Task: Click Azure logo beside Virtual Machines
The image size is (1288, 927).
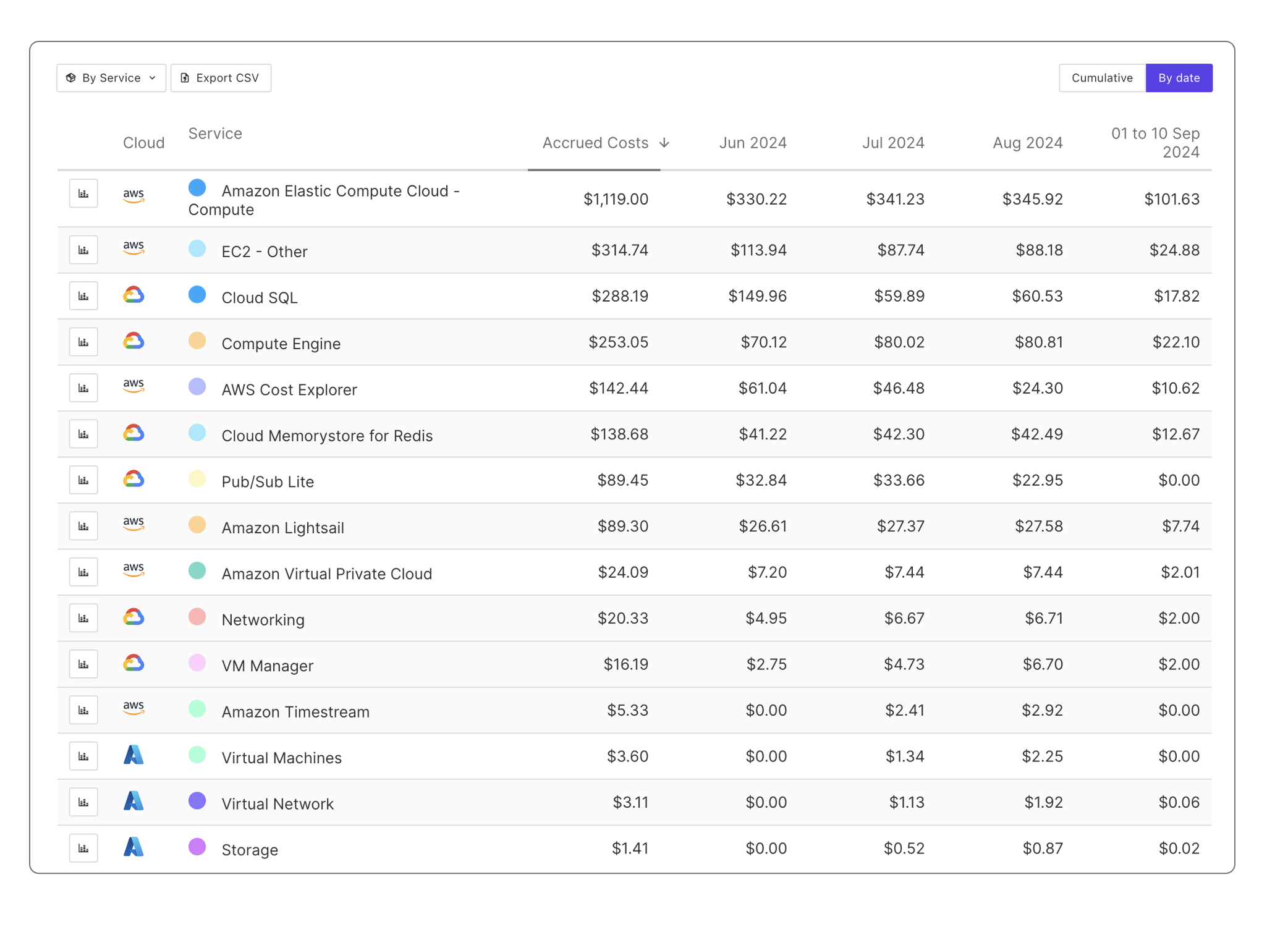Action: tap(133, 755)
